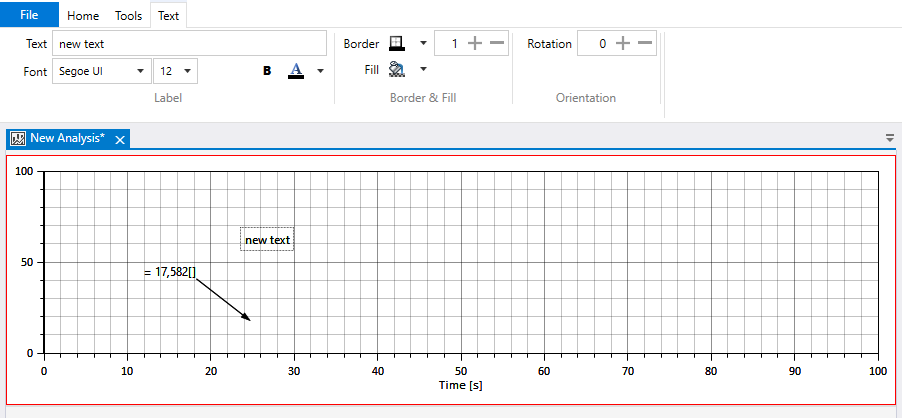Expand the Fill options dropdown arrow
This screenshot has height=418, width=902.
tap(423, 70)
